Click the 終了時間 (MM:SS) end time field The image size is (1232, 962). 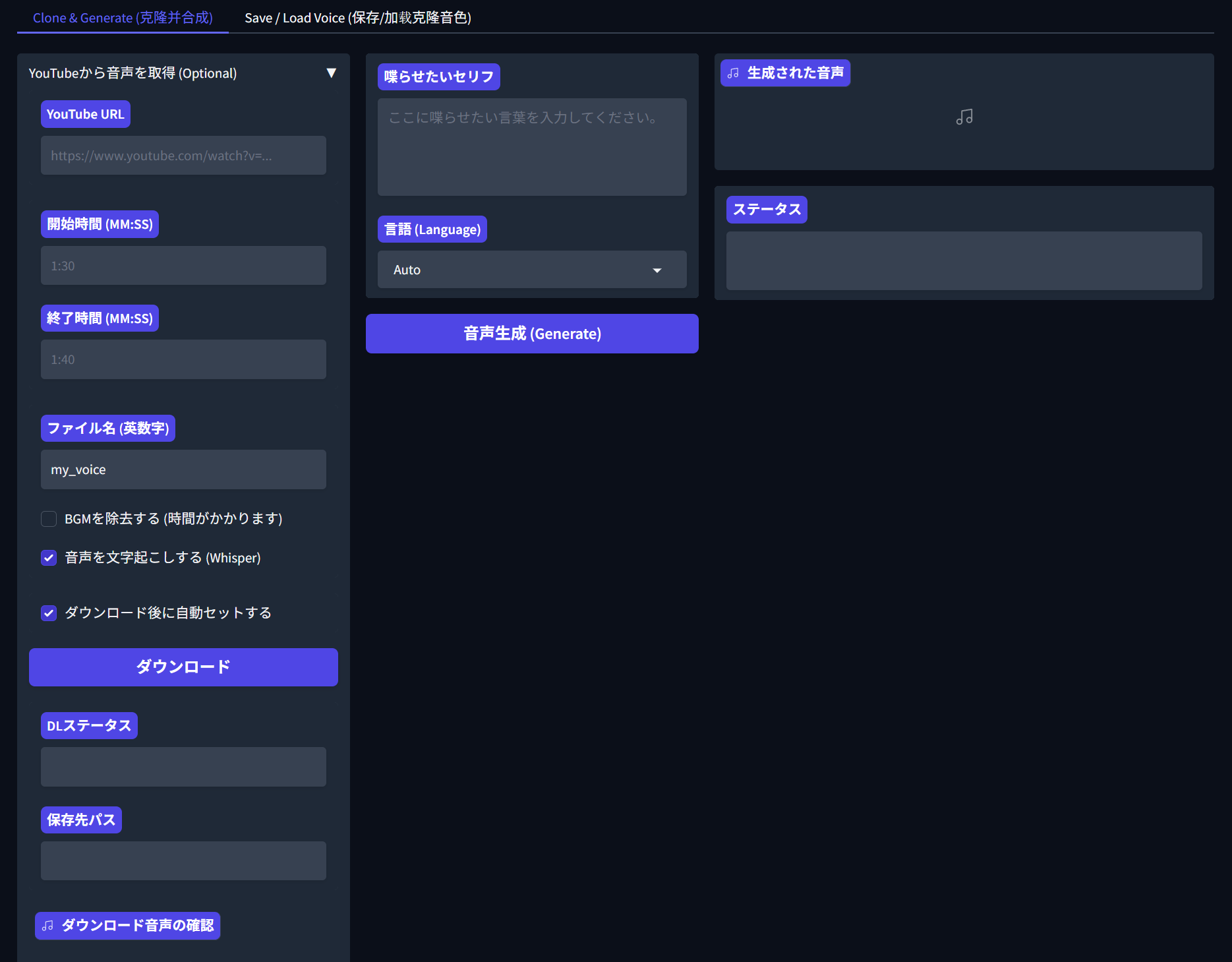[183, 359]
